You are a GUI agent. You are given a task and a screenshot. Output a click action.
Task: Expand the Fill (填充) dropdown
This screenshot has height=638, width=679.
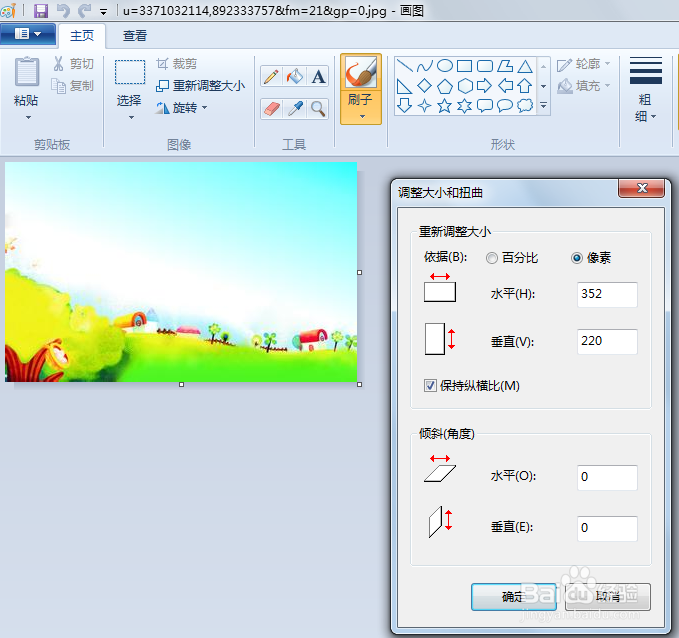tap(608, 85)
